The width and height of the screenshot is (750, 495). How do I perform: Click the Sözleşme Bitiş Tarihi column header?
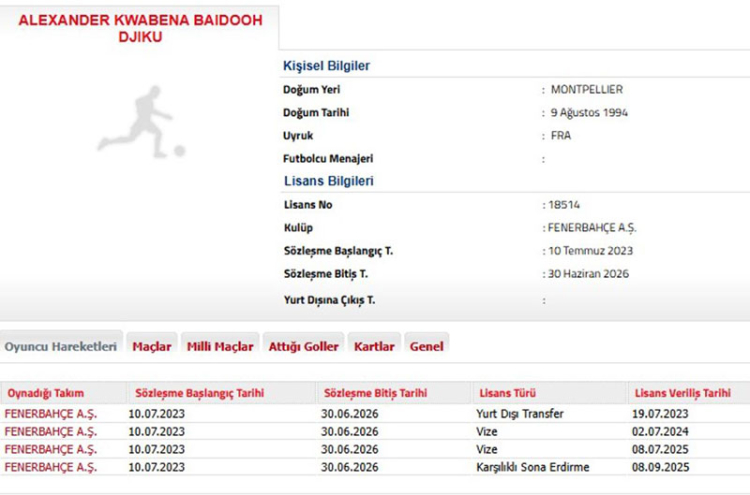click(374, 393)
